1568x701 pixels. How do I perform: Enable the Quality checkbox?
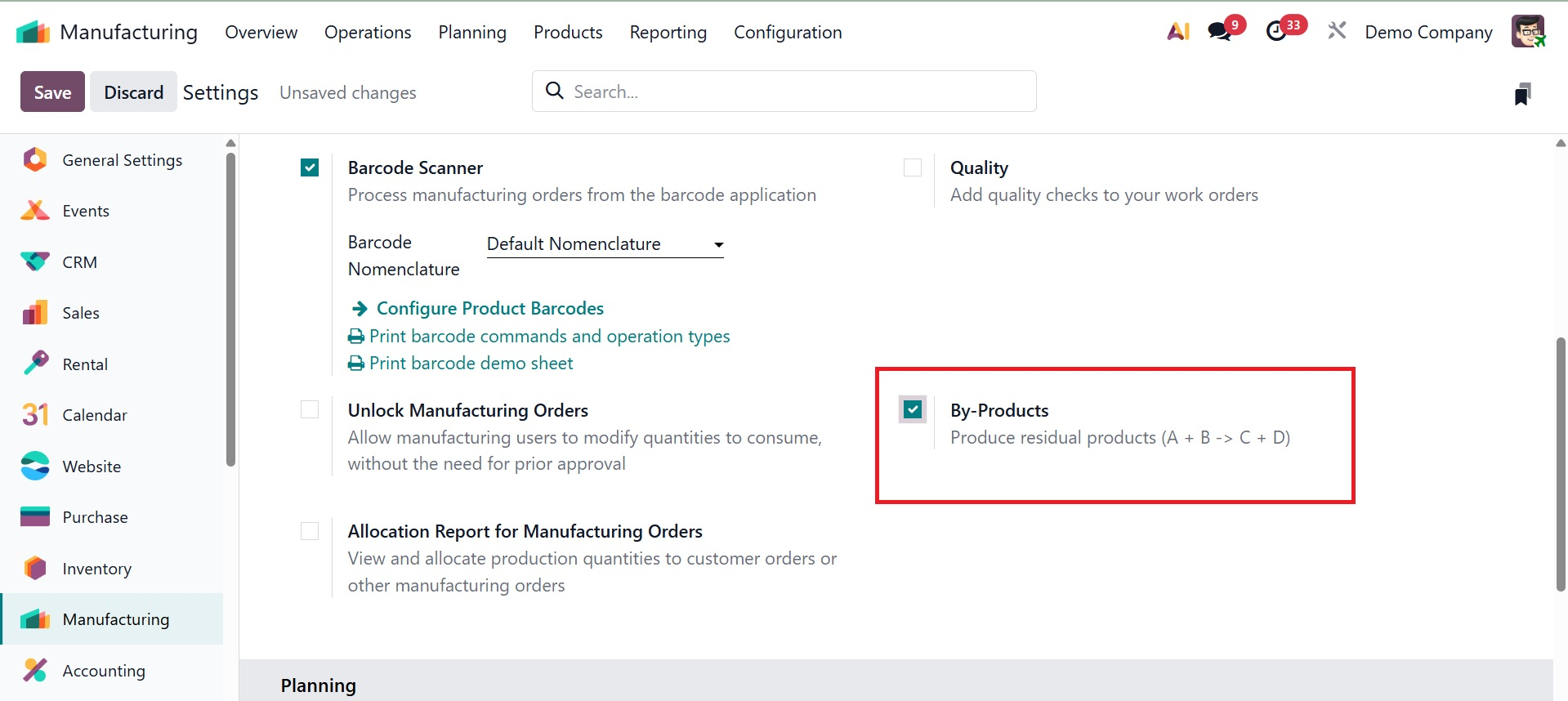click(913, 167)
